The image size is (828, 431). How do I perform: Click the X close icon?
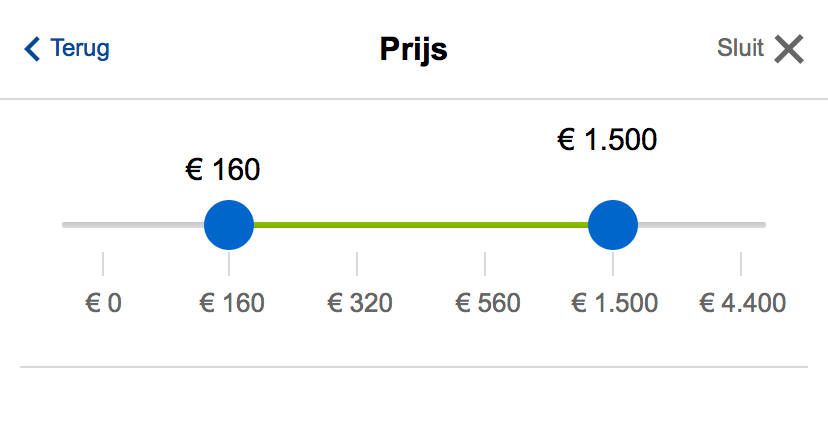click(789, 49)
